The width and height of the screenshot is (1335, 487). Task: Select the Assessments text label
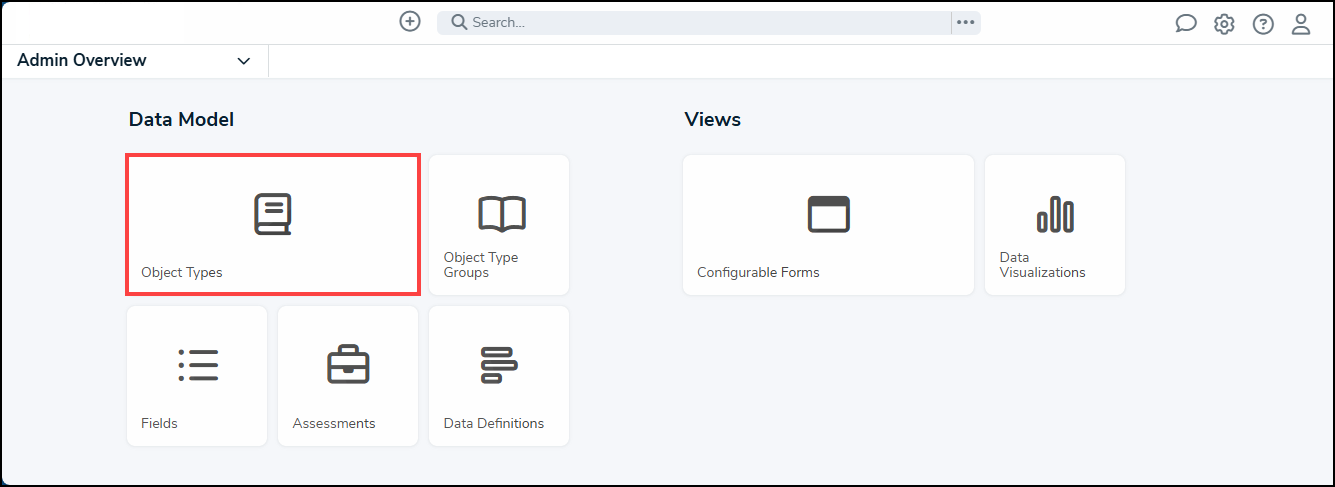click(334, 423)
